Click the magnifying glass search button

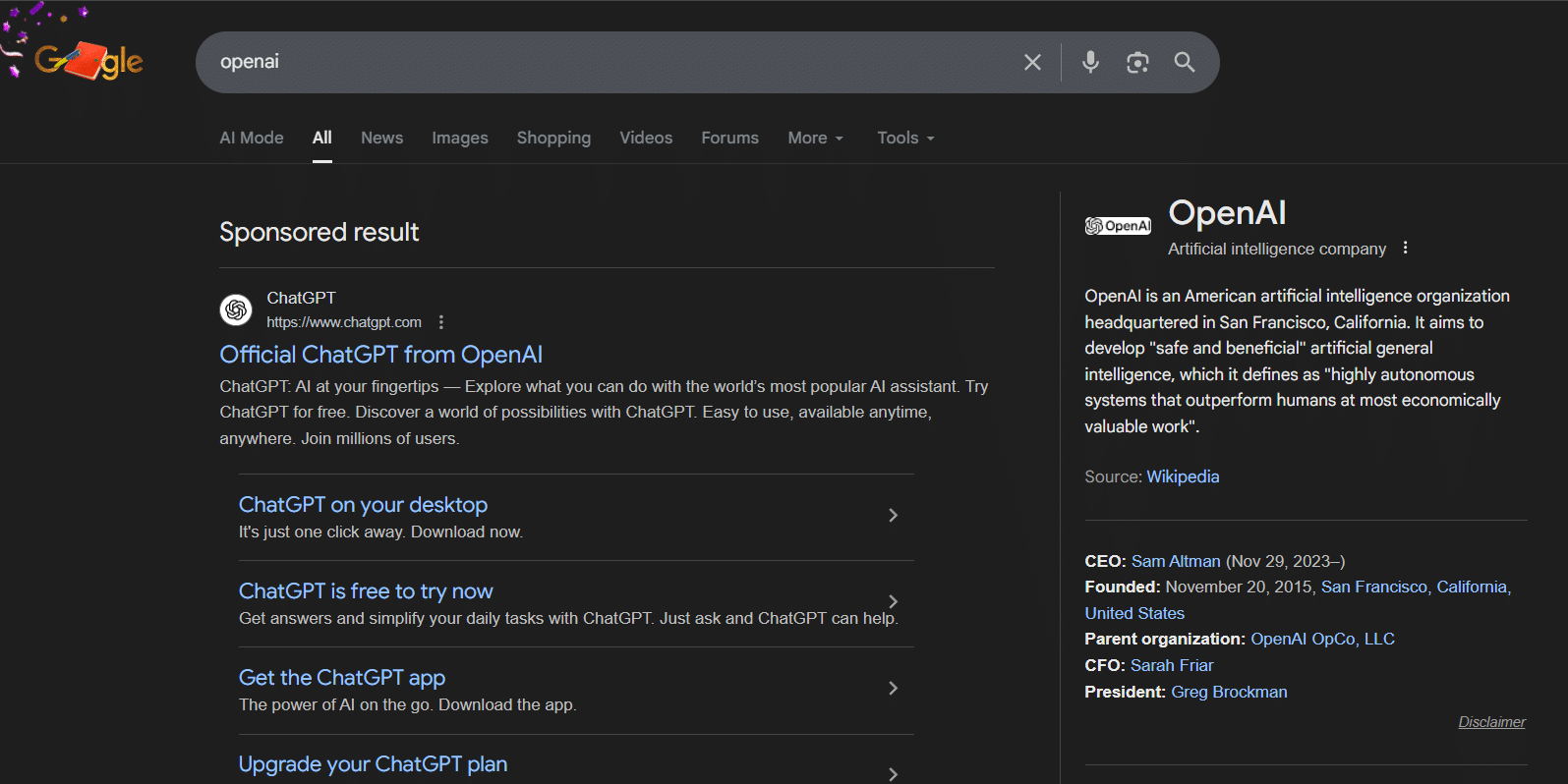[1185, 62]
